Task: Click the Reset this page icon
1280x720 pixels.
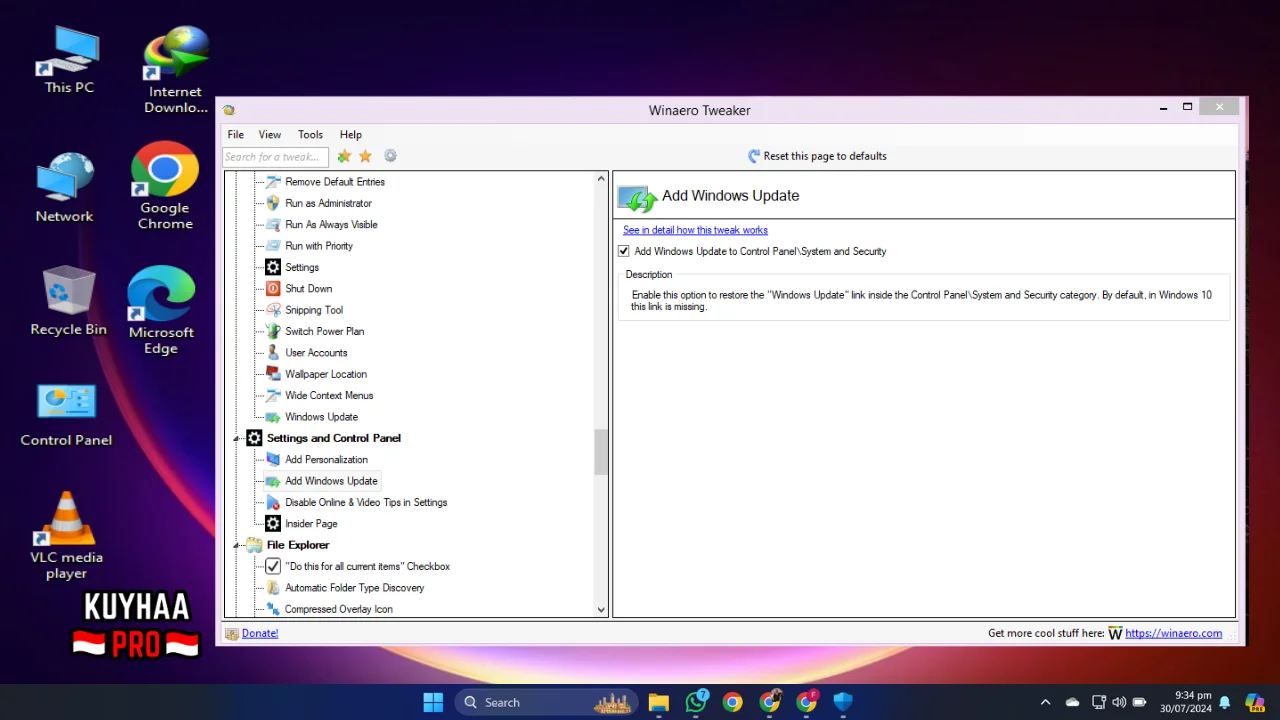Action: [754, 156]
